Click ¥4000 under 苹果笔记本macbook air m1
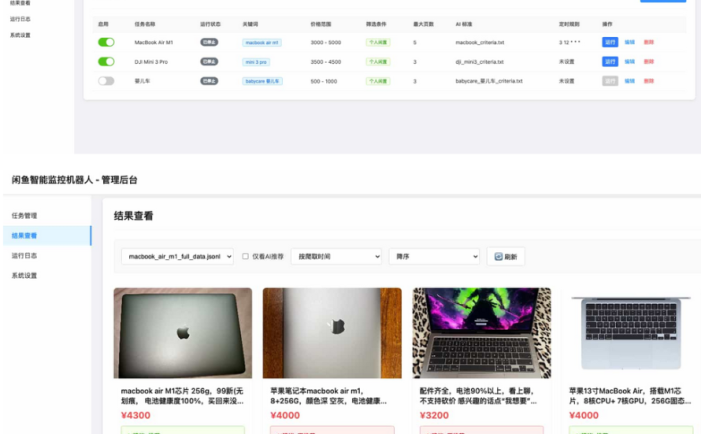701x434 pixels. click(285, 416)
